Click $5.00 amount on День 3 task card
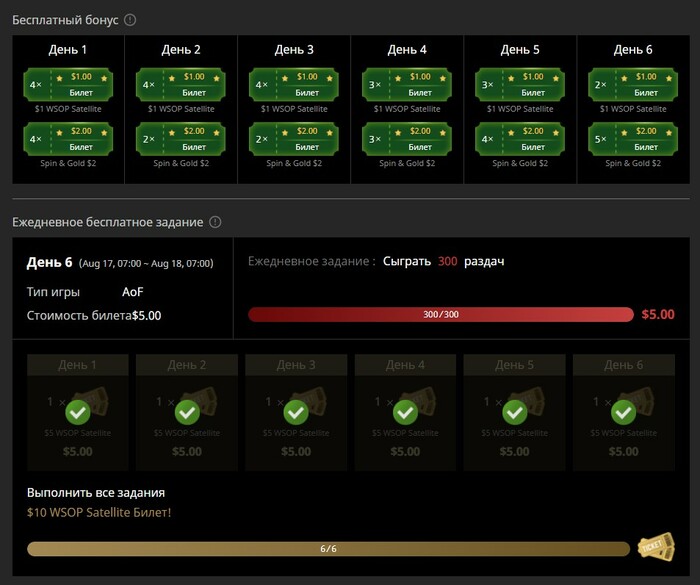 pyautogui.click(x=296, y=451)
